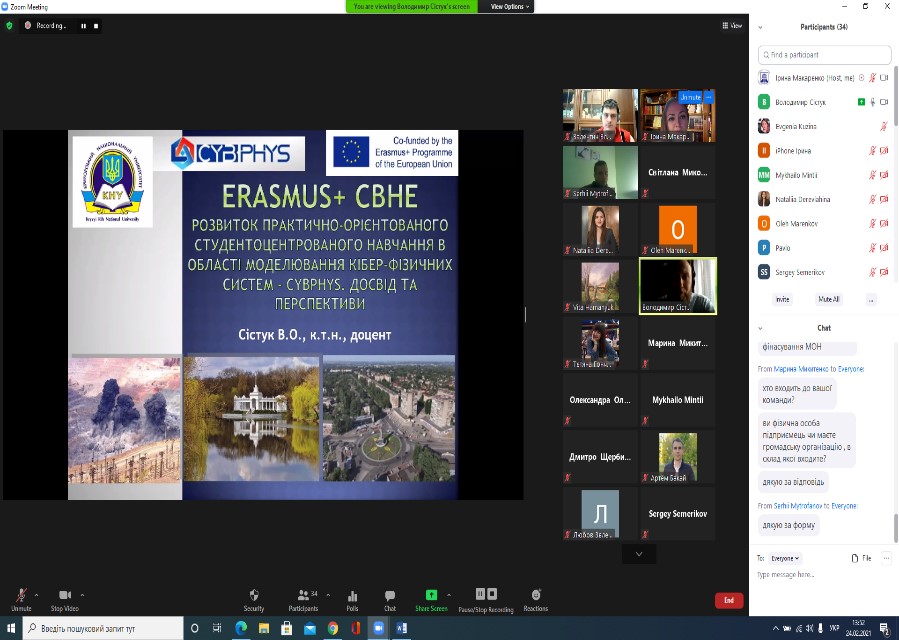This screenshot has width=899, height=640.
Task: Click Марина Микитенко sender name in chat
Action: click(801, 369)
